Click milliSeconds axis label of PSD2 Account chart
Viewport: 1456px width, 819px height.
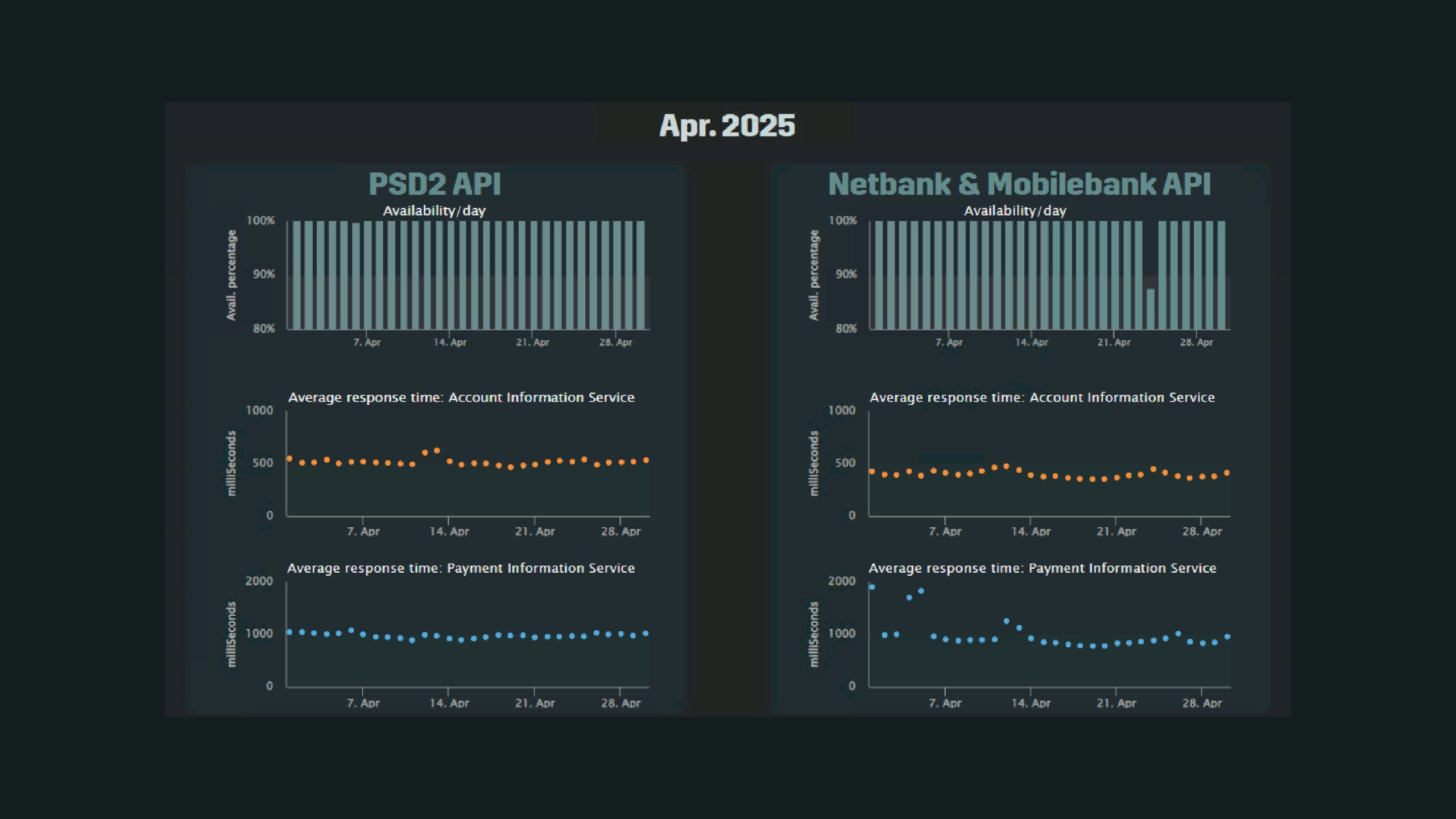[x=231, y=463]
